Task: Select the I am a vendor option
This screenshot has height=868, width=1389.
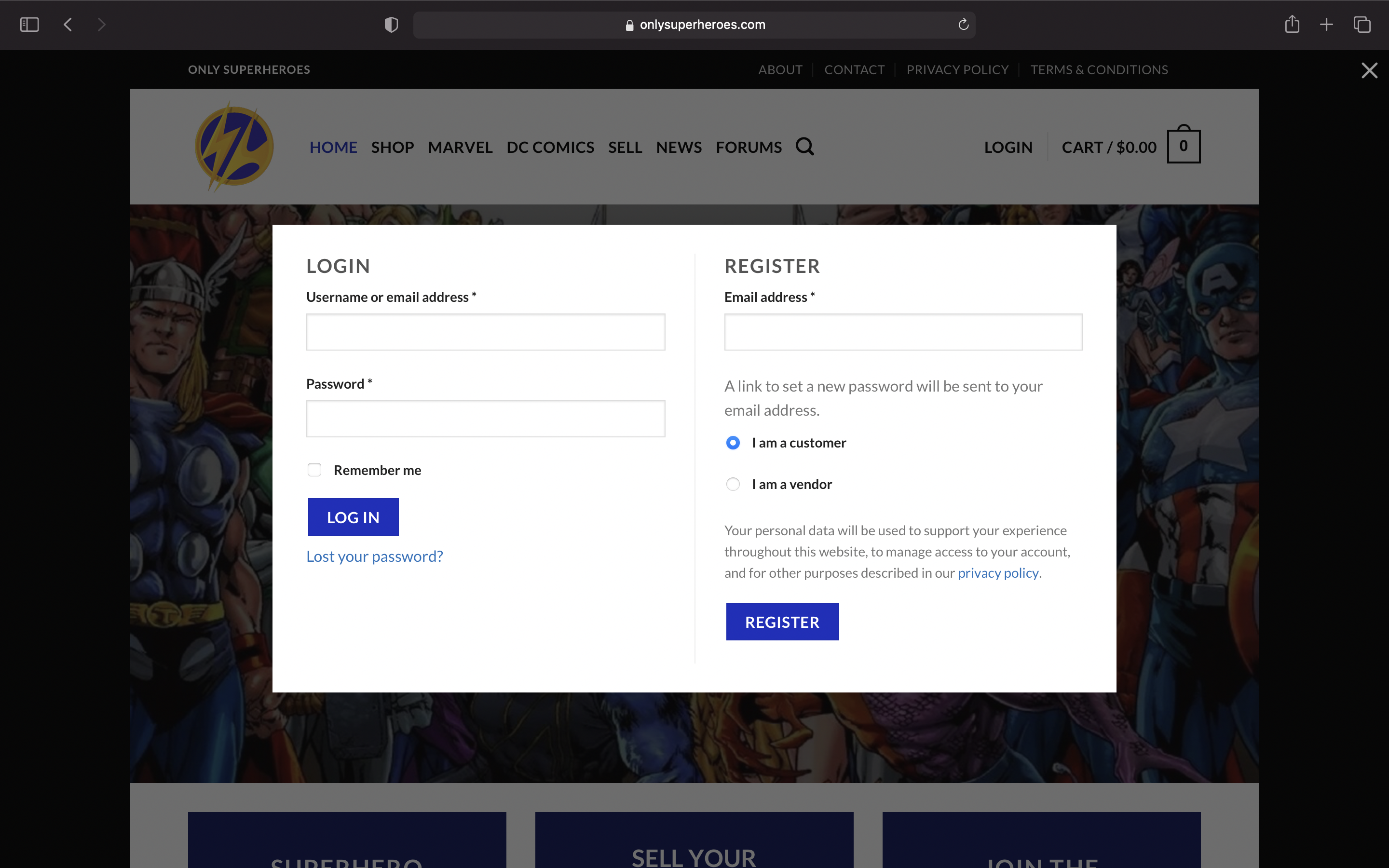Action: coord(733,485)
